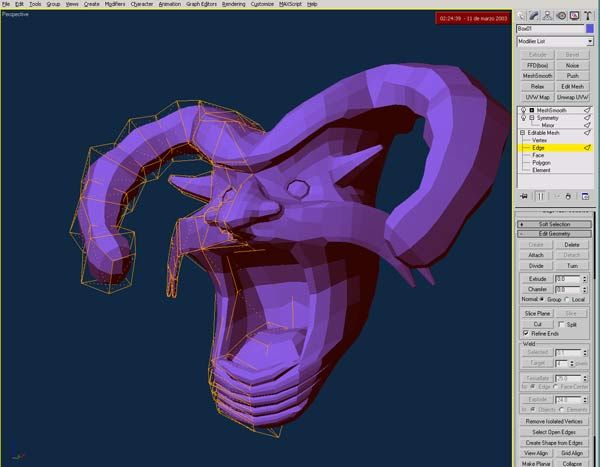Image resolution: width=600 pixels, height=467 pixels.
Task: Select Face sub-object level
Action: click(538, 155)
